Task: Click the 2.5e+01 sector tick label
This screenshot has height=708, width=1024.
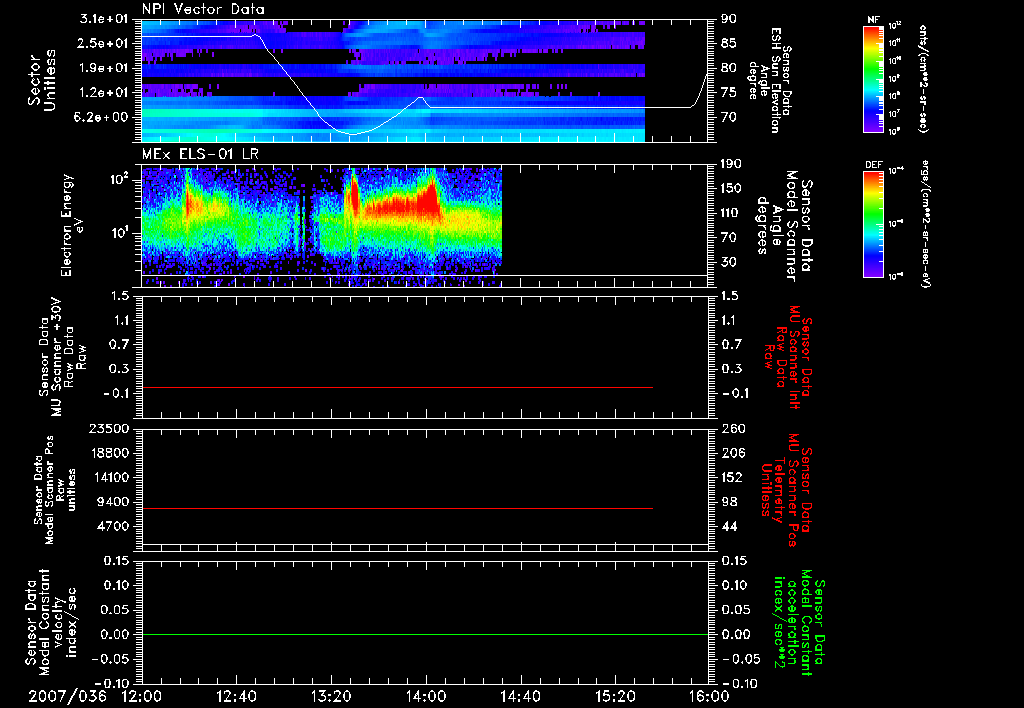Action: (x=103, y=43)
